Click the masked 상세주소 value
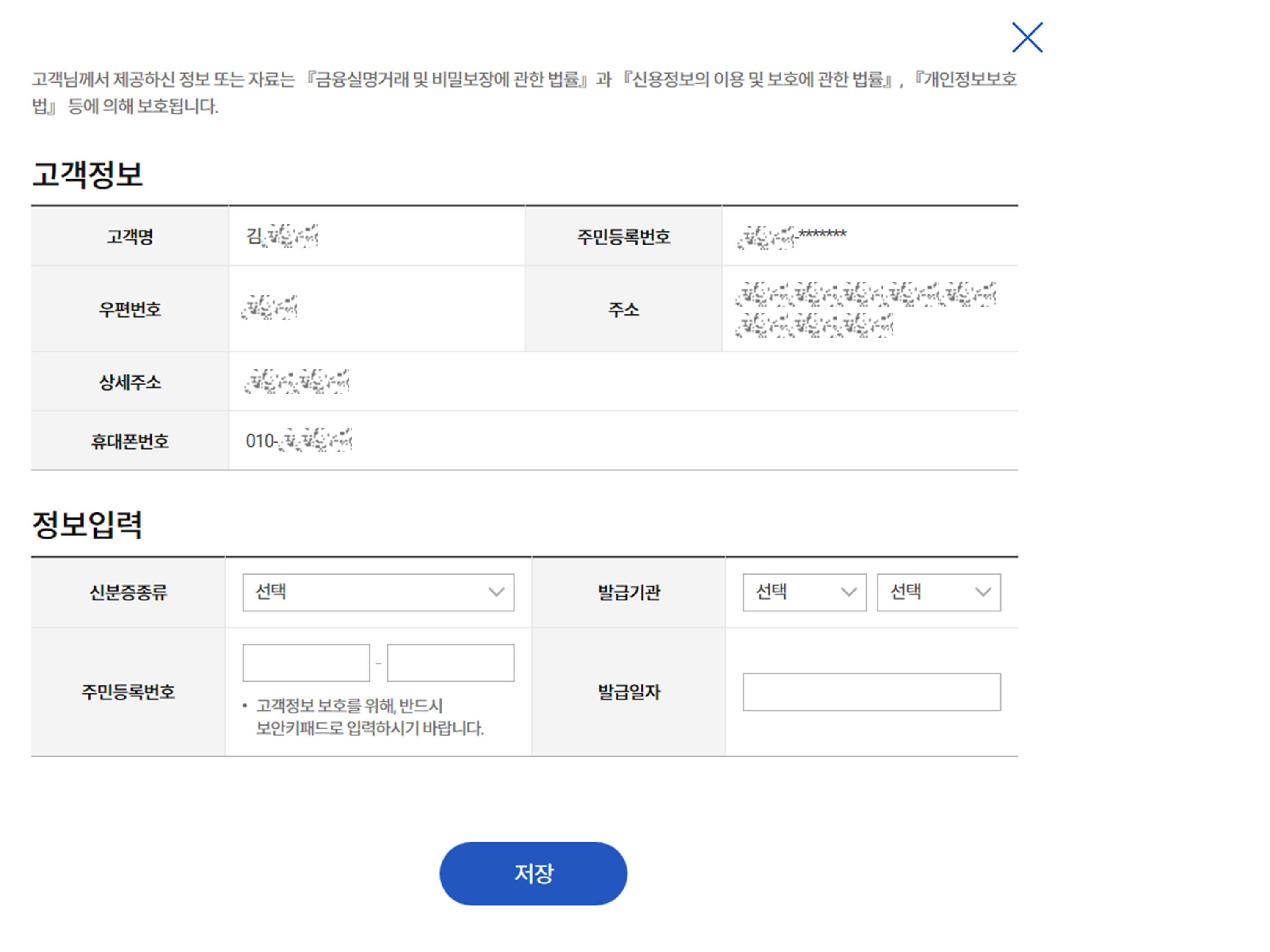The height and width of the screenshot is (952, 1270). tap(296, 382)
